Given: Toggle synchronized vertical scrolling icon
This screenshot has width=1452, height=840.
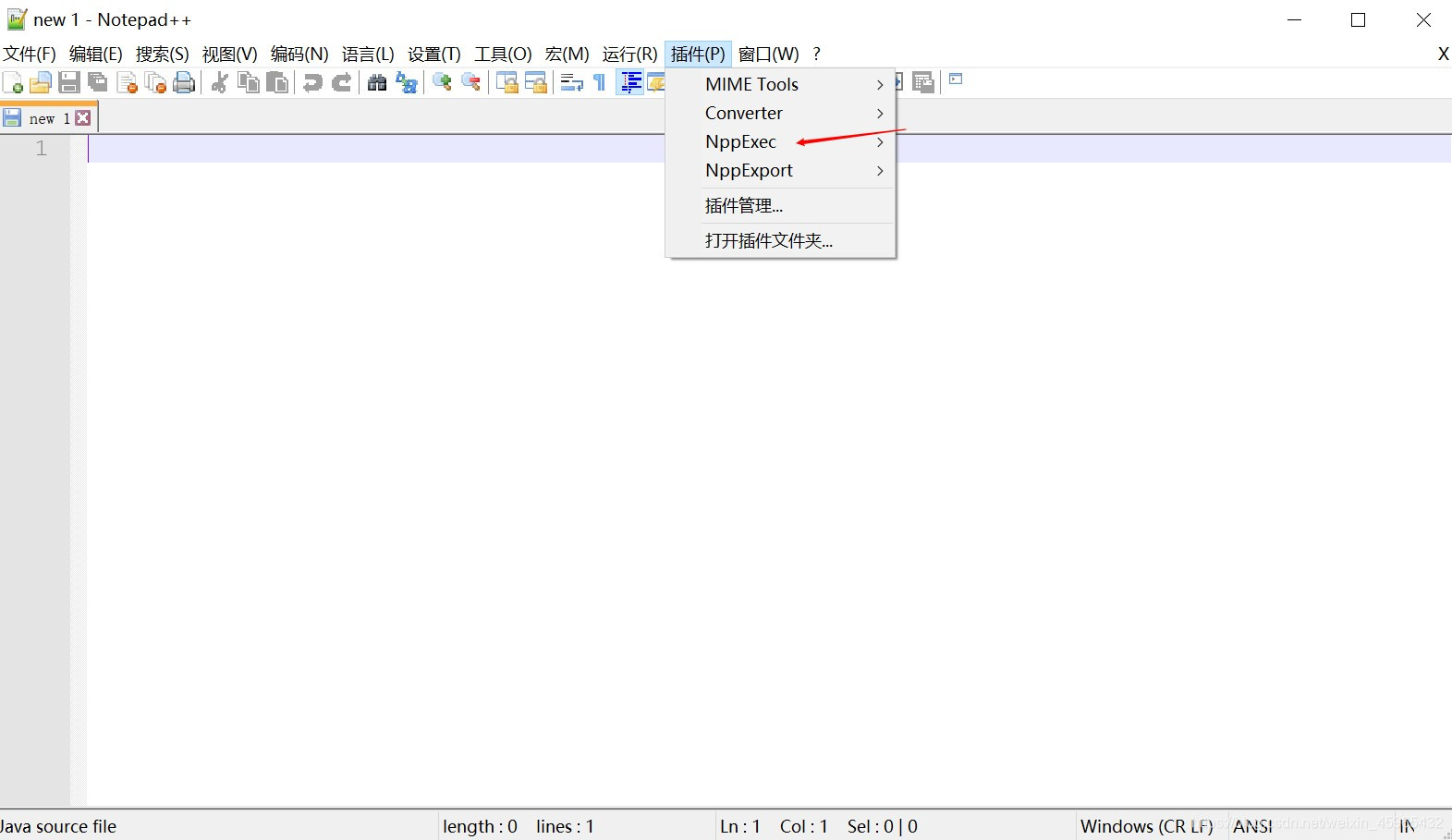Looking at the screenshot, I should pos(506,82).
